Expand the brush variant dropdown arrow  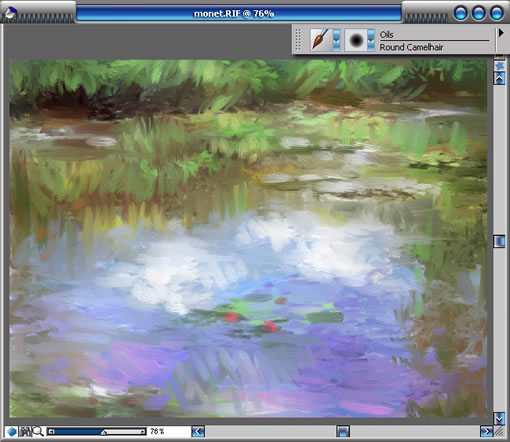pyautogui.click(x=371, y=40)
